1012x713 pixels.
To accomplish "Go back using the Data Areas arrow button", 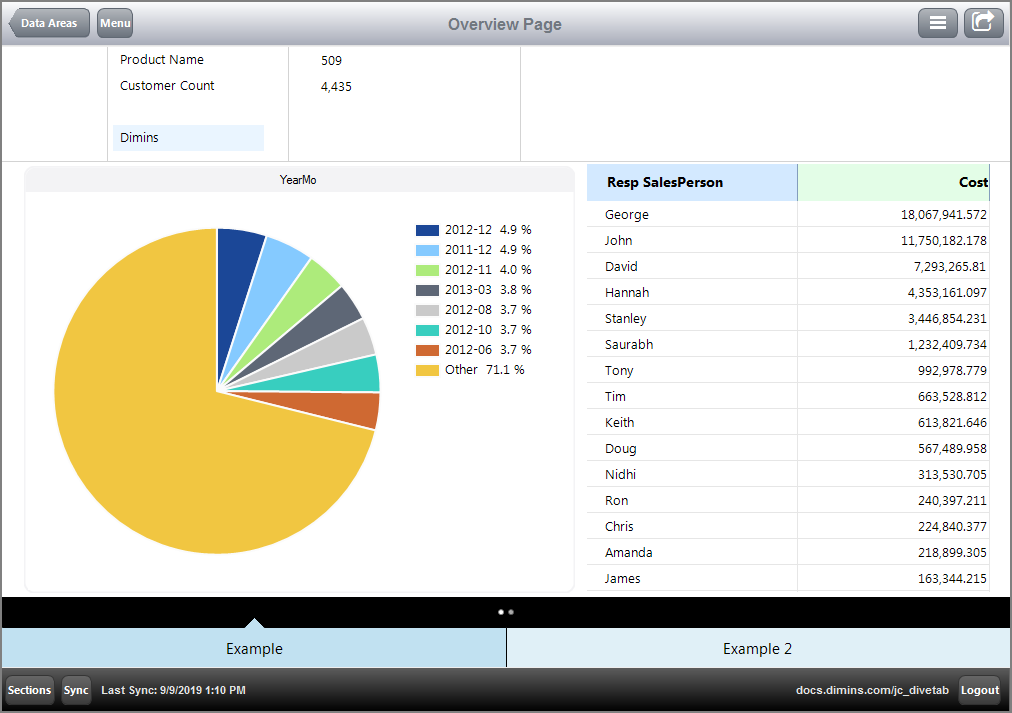I will point(48,22).
